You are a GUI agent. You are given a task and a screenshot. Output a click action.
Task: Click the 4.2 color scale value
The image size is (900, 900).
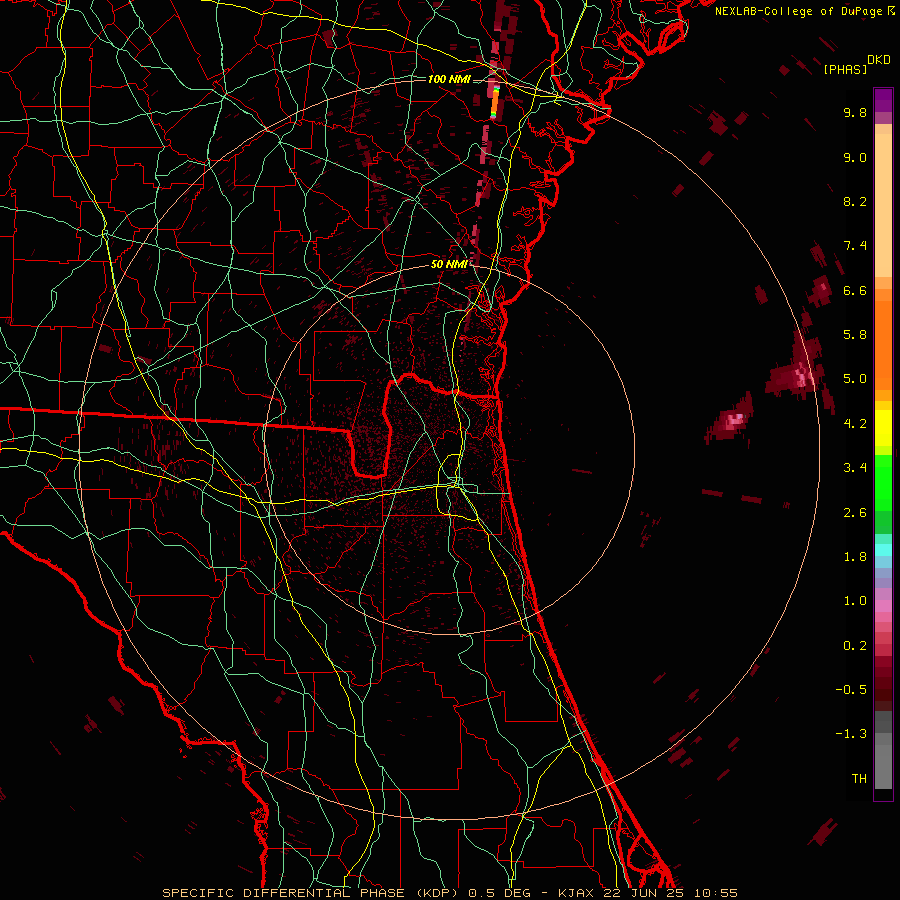[x=855, y=424]
